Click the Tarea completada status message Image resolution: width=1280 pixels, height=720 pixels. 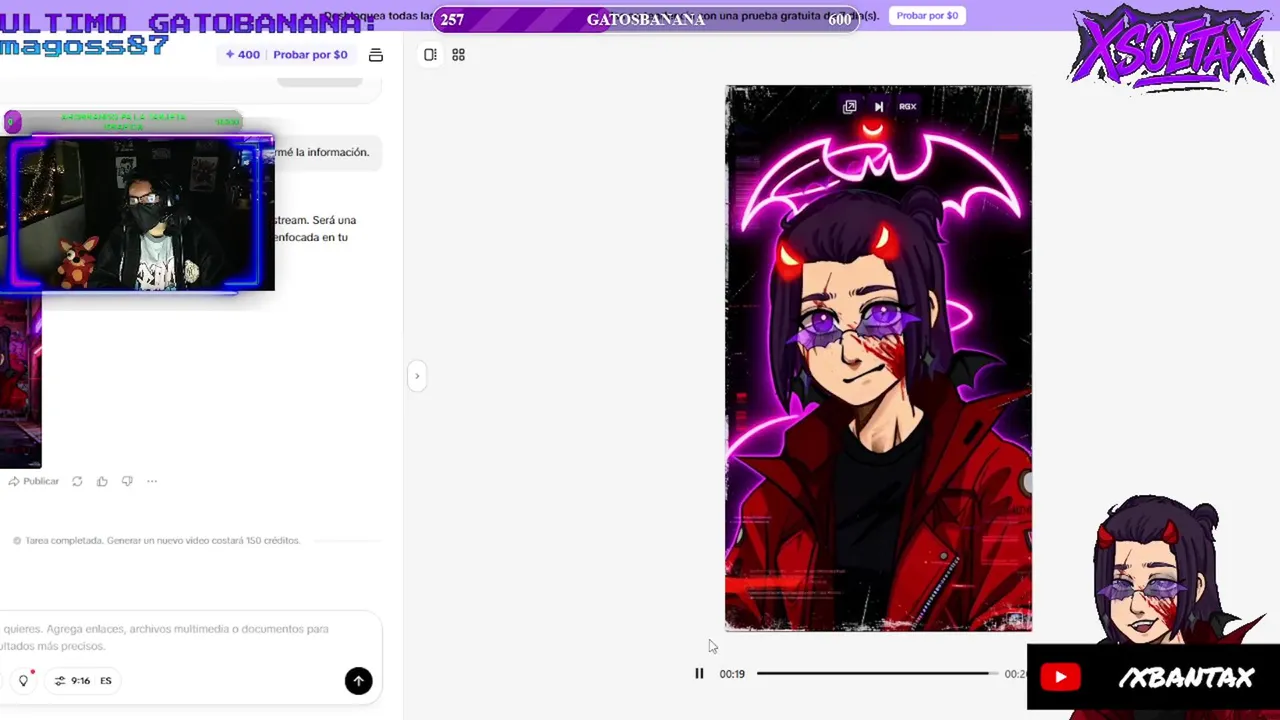[x=156, y=540]
